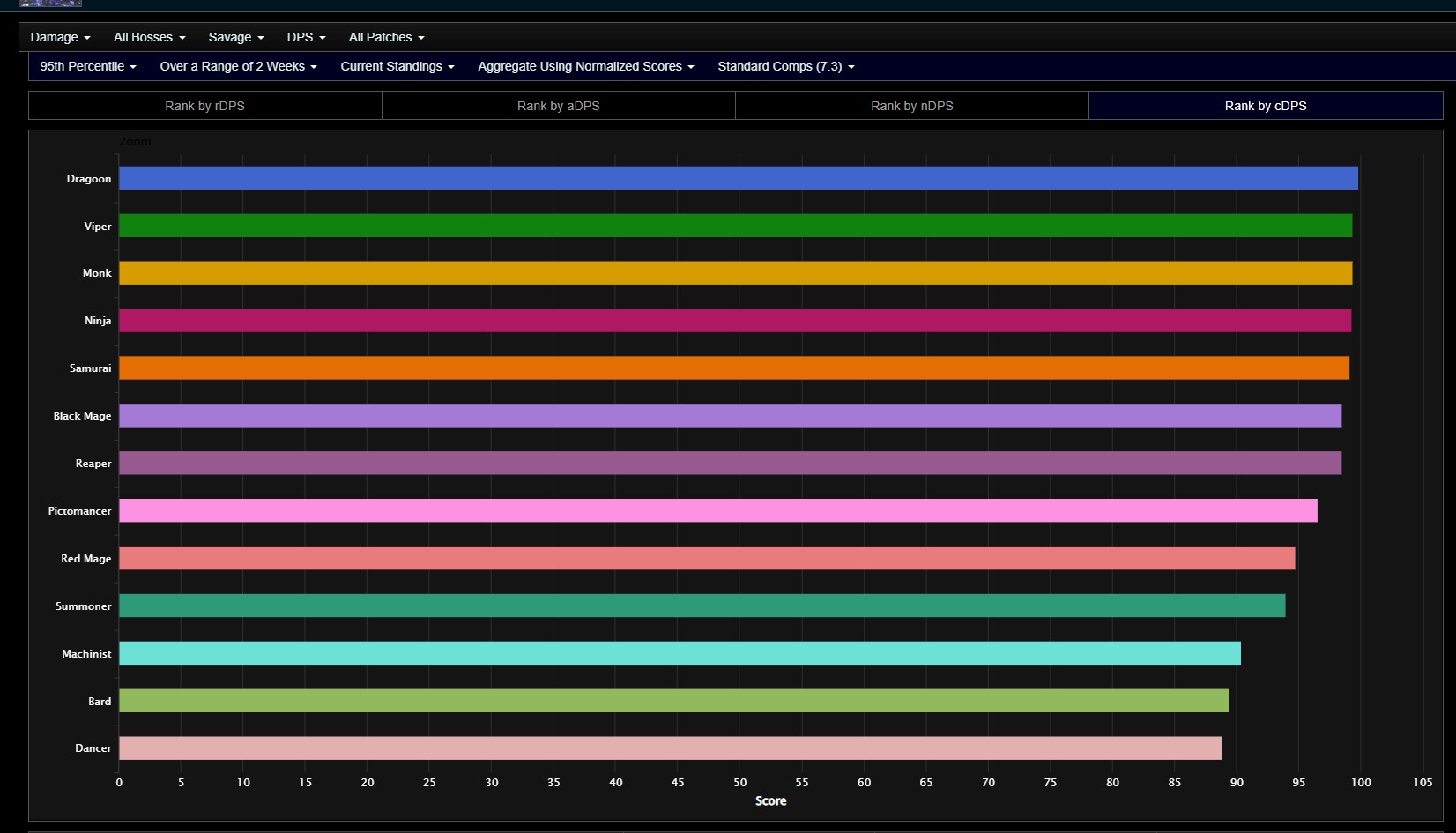The image size is (1456, 833).
Task: Open the All Patches dropdown
Action: tap(386, 37)
